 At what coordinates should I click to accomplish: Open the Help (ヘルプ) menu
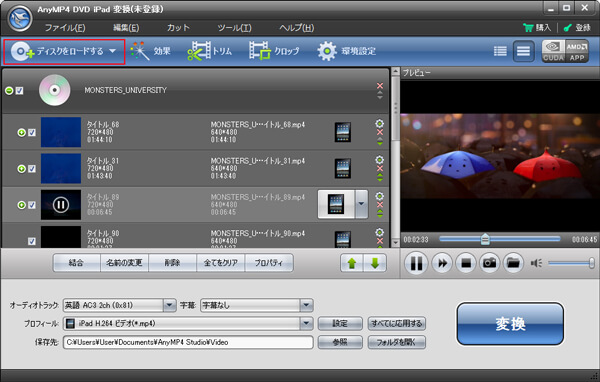coord(297,28)
